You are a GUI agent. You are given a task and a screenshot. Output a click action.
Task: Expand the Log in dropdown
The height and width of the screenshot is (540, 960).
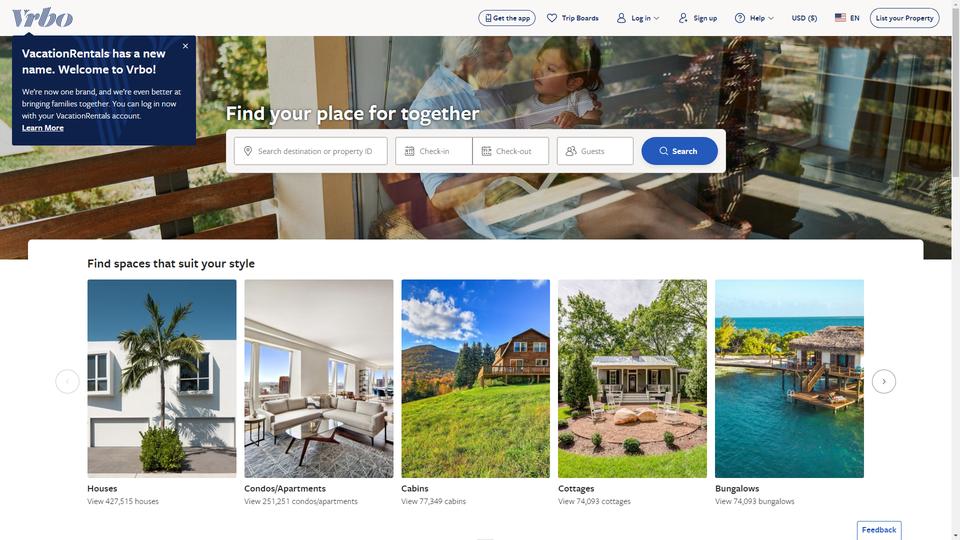638,18
